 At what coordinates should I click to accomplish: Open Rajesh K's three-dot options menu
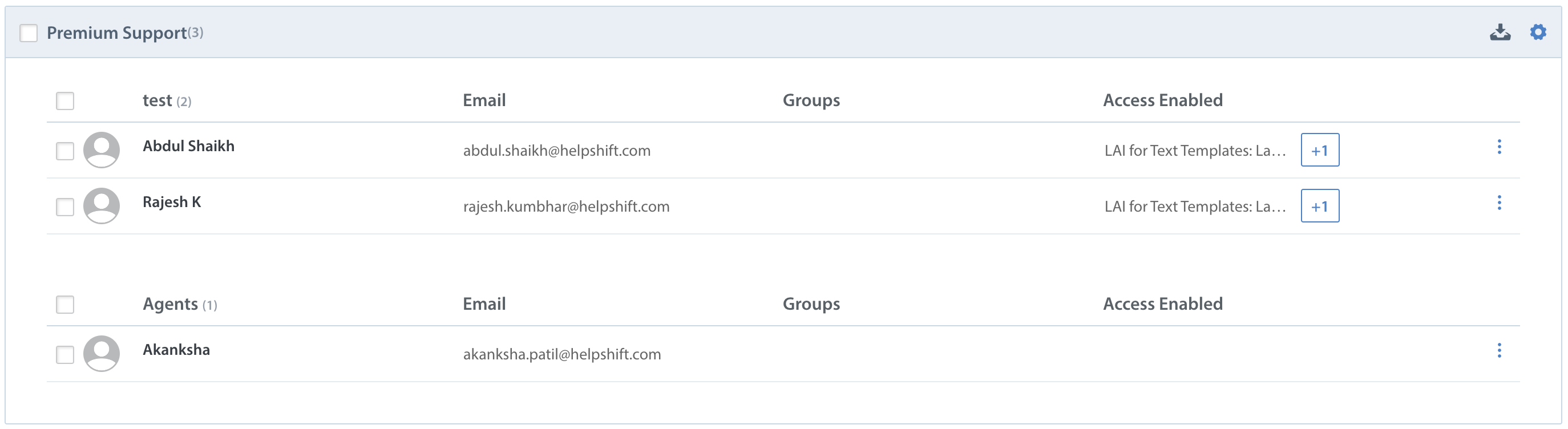[x=1498, y=203]
